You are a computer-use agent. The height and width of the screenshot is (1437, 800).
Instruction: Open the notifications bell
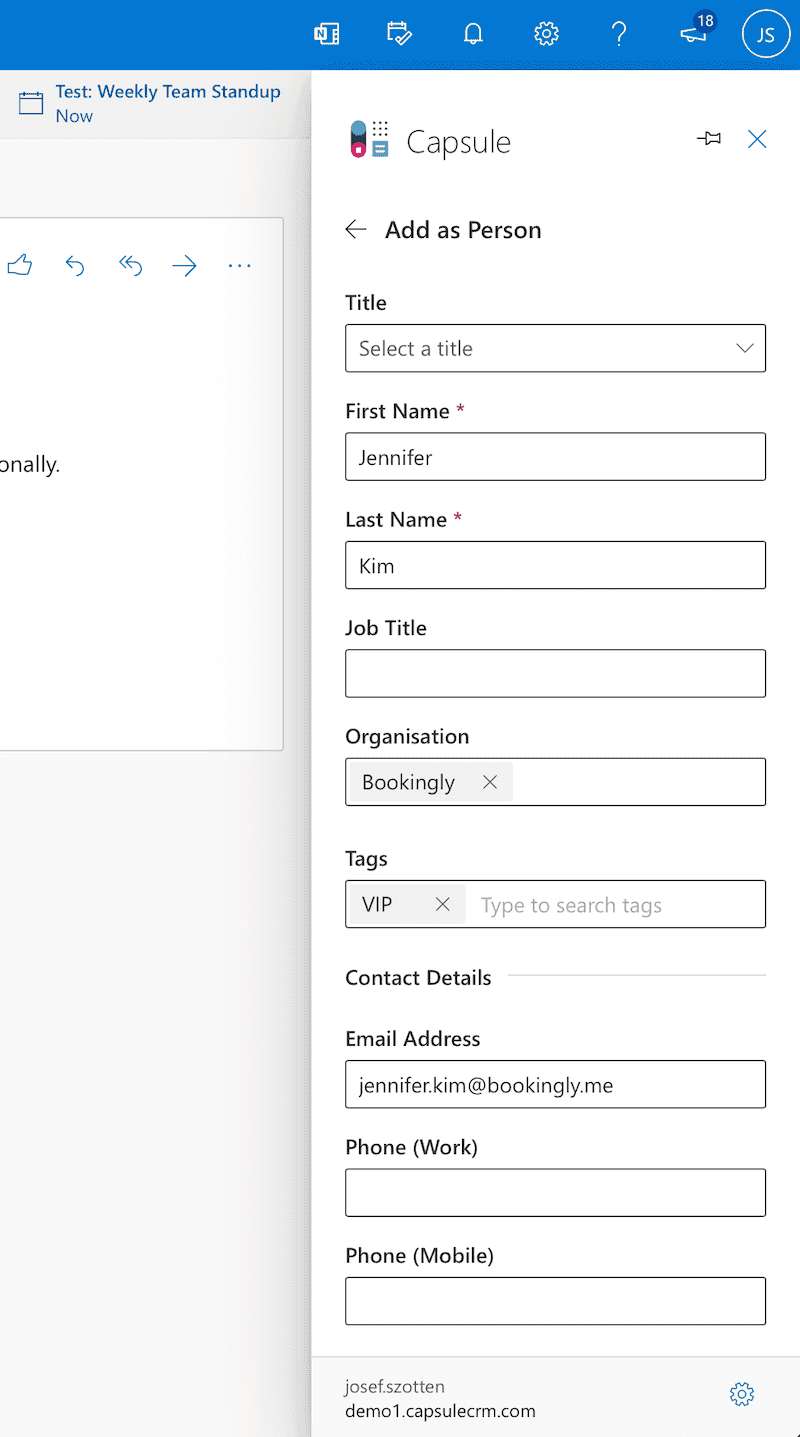473,35
